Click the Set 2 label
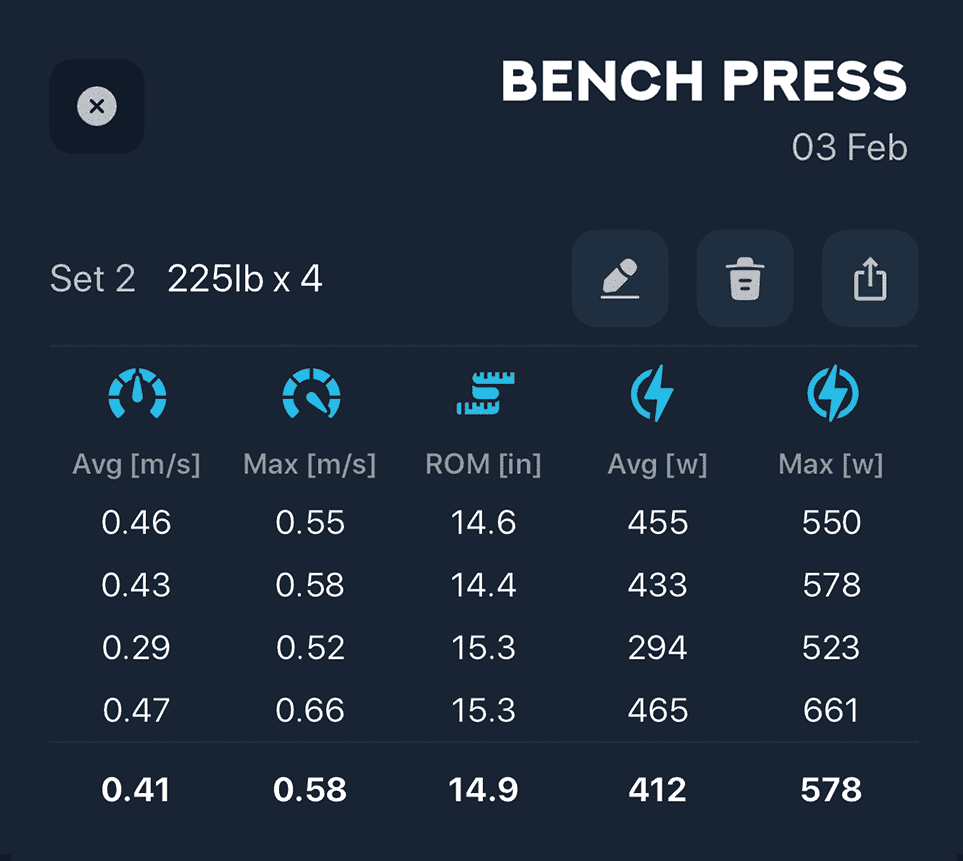 tap(93, 279)
